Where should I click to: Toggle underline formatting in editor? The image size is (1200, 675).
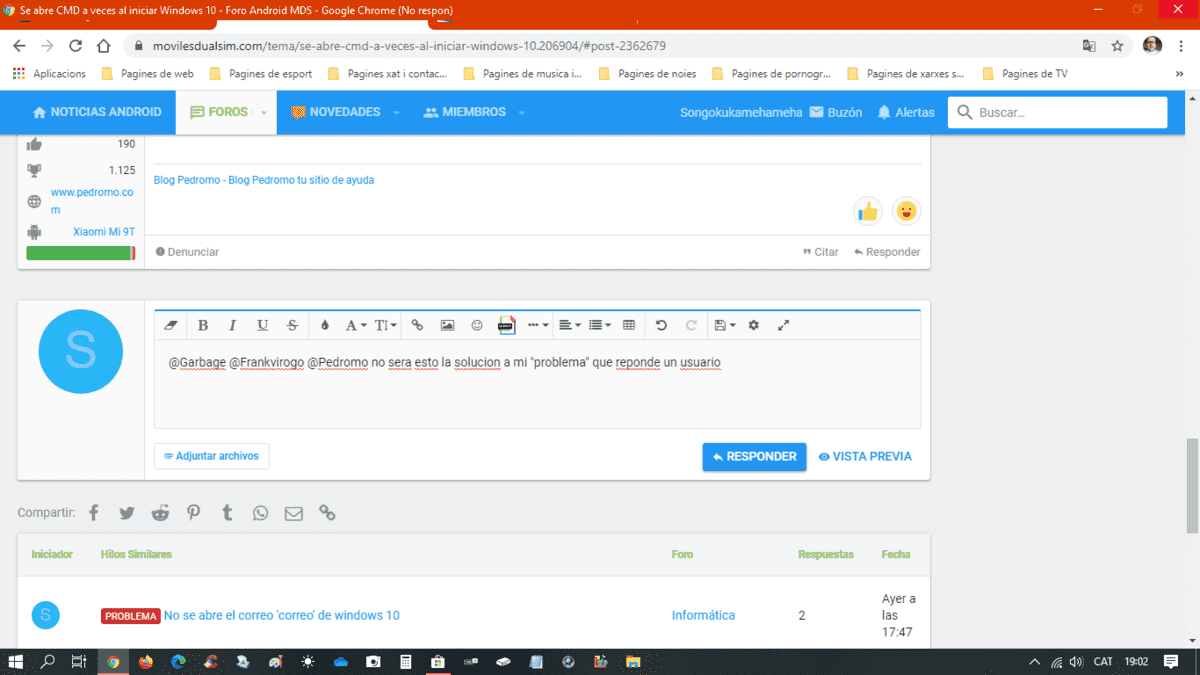coord(262,325)
